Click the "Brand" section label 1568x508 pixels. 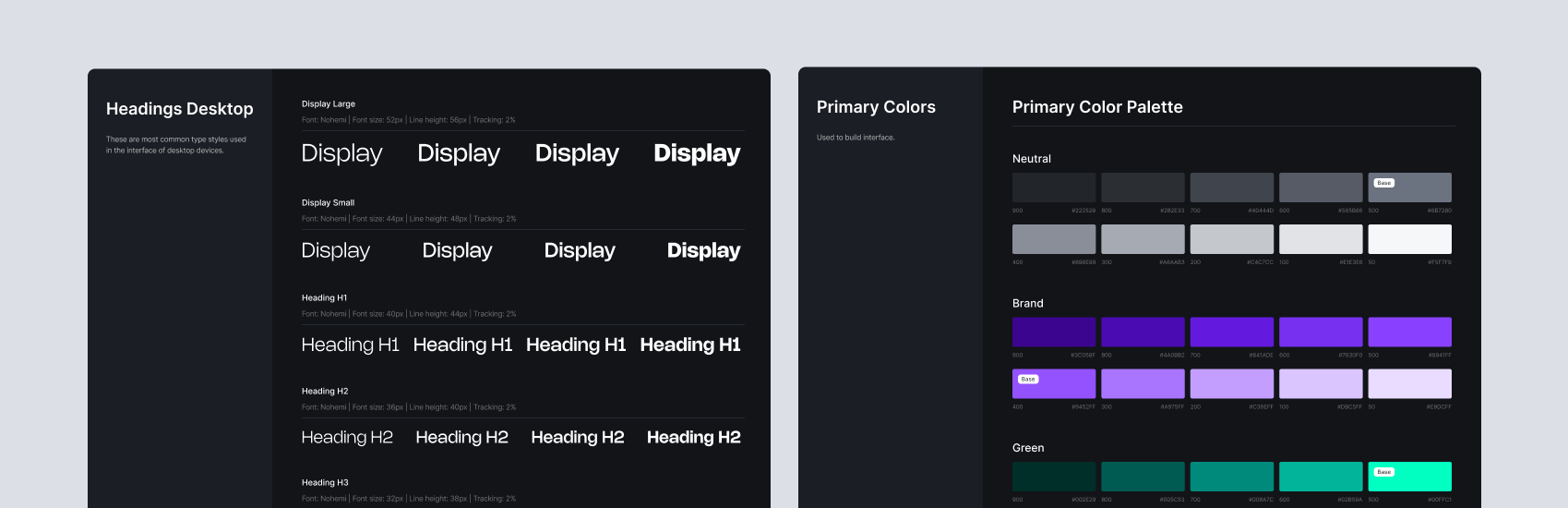tap(1028, 303)
